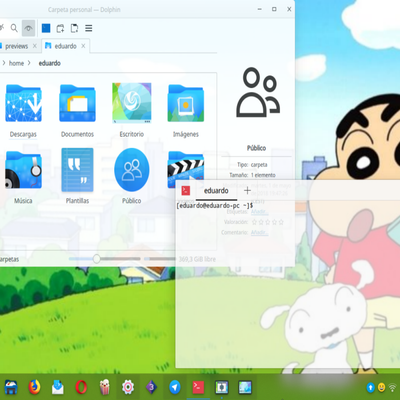The width and height of the screenshot is (400, 400).
Task: Click the Imágenes label
Action: [x=186, y=134]
